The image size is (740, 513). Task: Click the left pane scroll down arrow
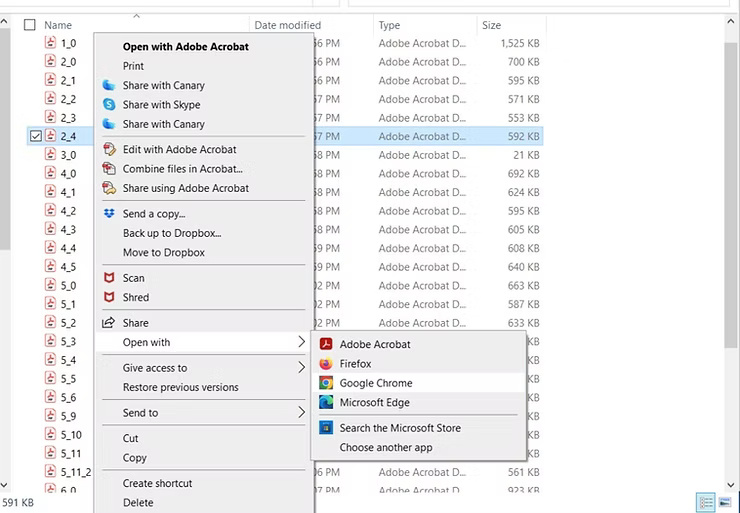tap(4, 485)
